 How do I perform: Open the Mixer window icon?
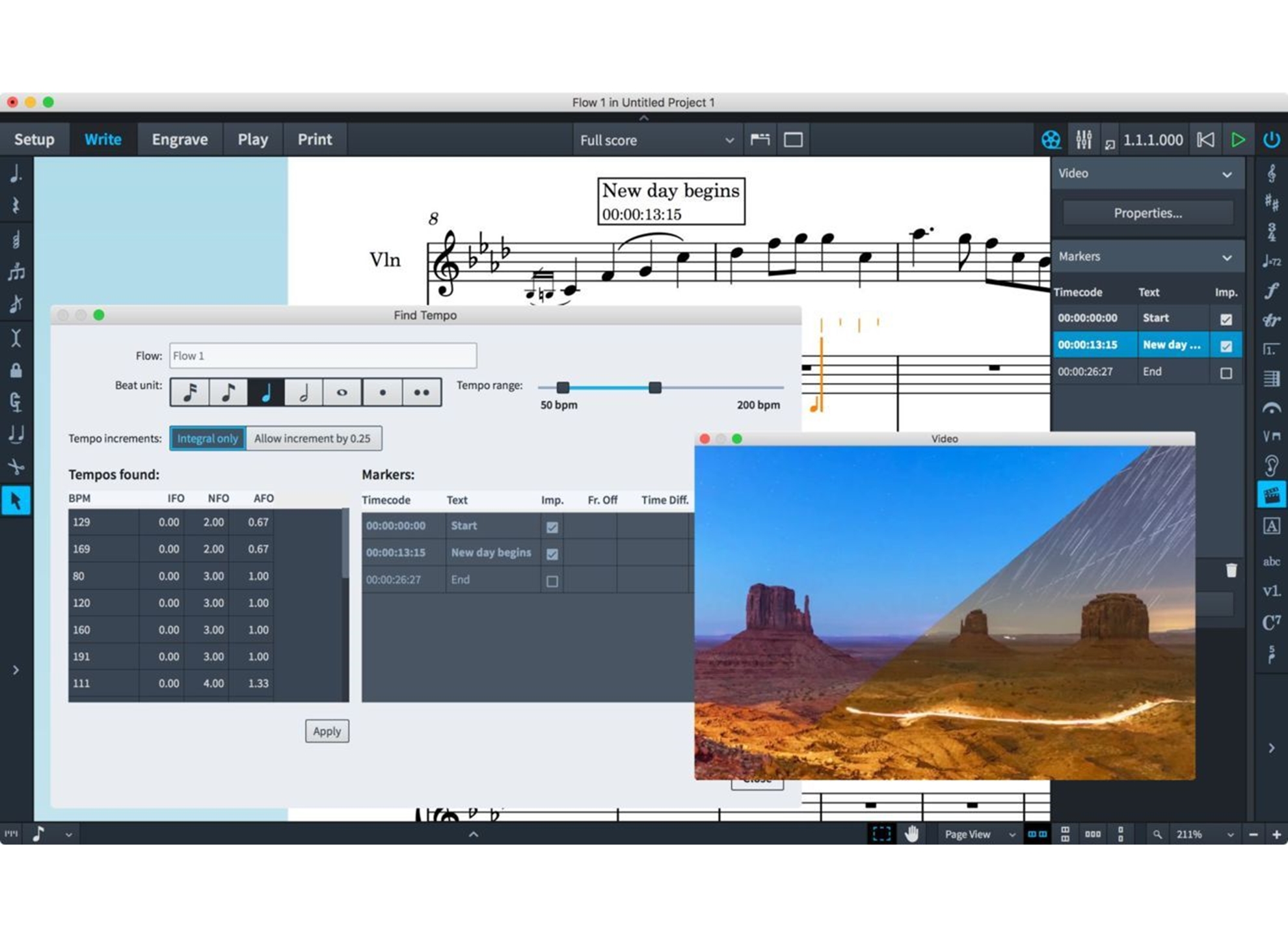click(1084, 139)
